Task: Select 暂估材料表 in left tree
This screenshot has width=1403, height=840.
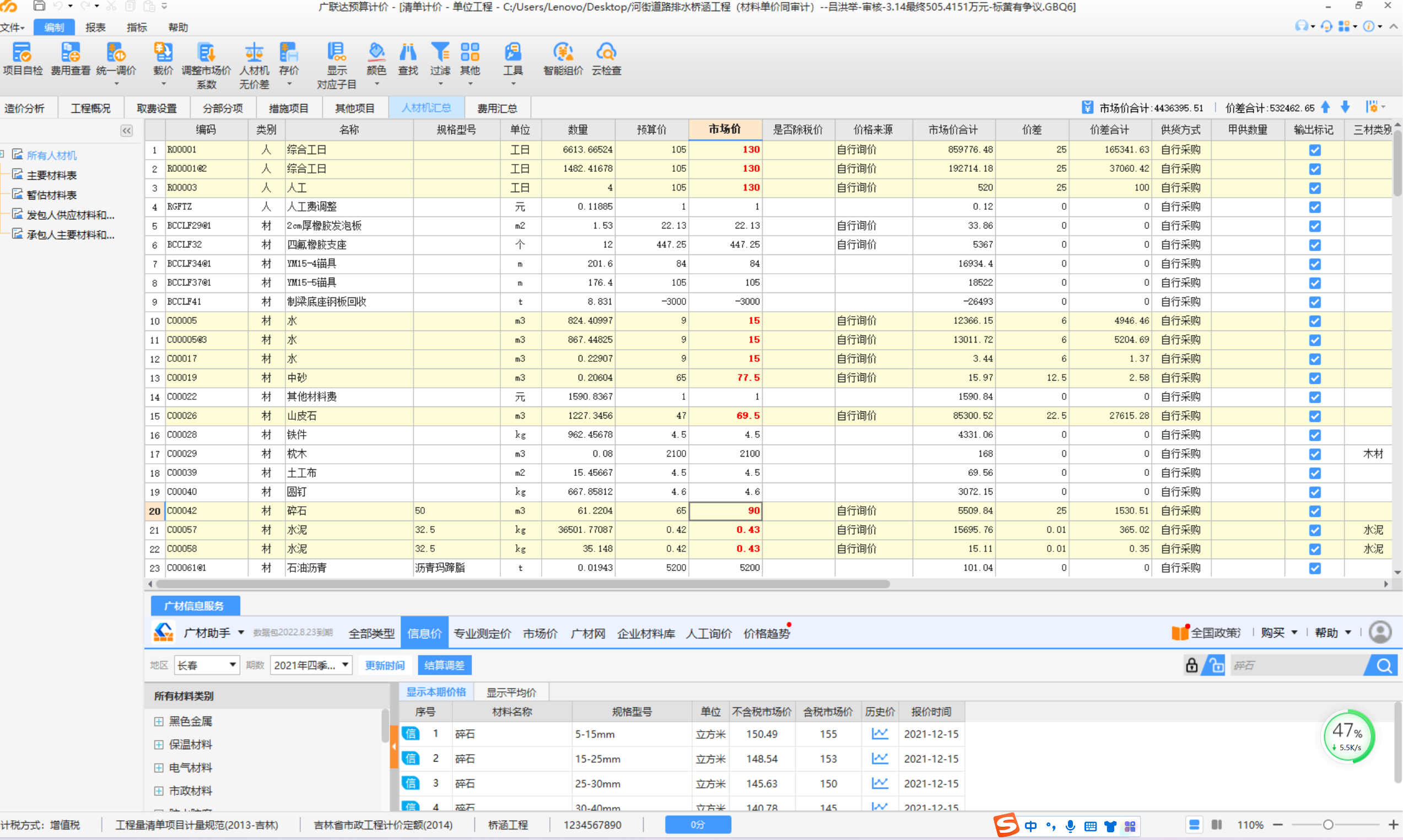Action: pos(51,196)
